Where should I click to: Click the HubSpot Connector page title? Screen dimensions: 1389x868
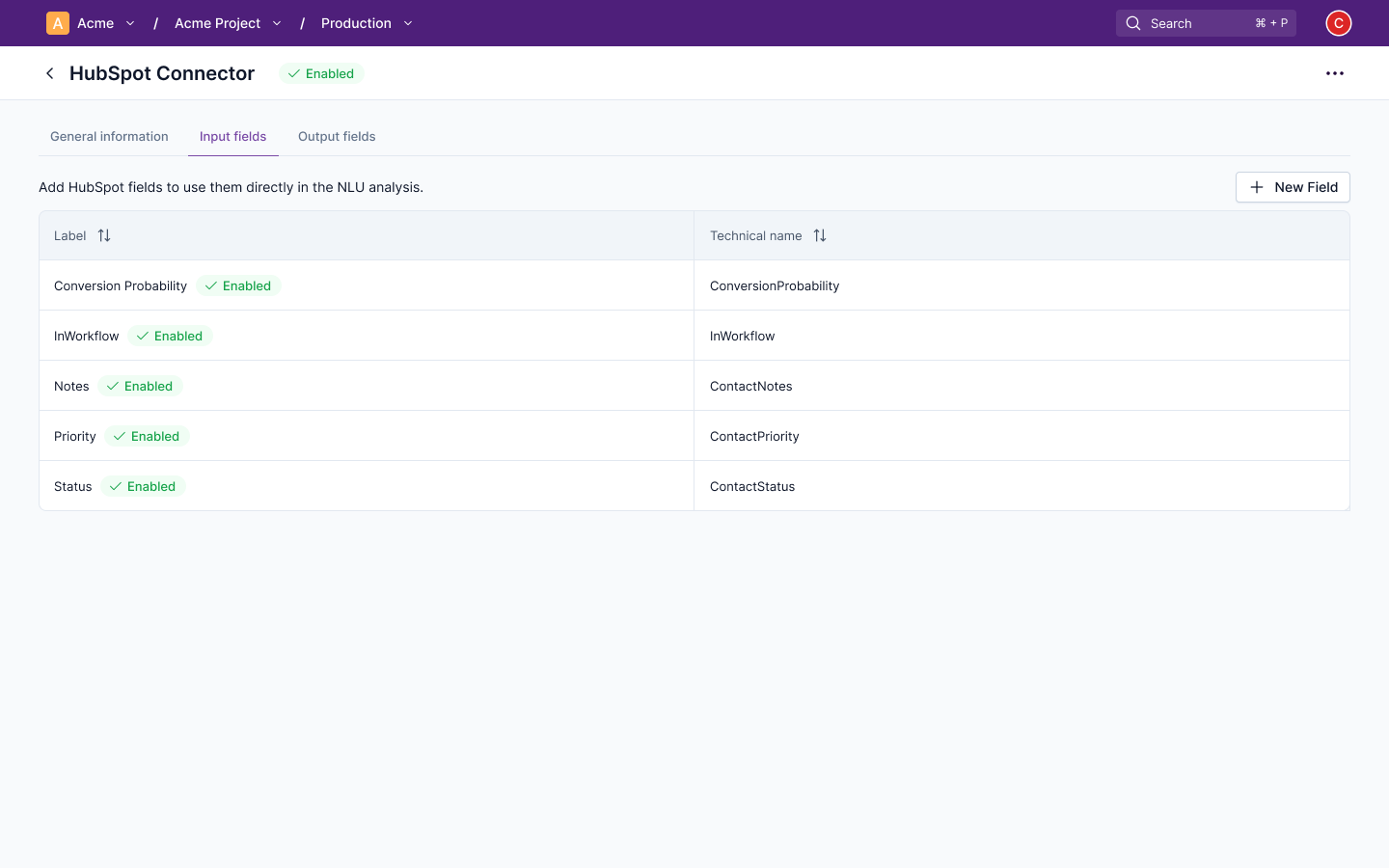[x=162, y=73]
